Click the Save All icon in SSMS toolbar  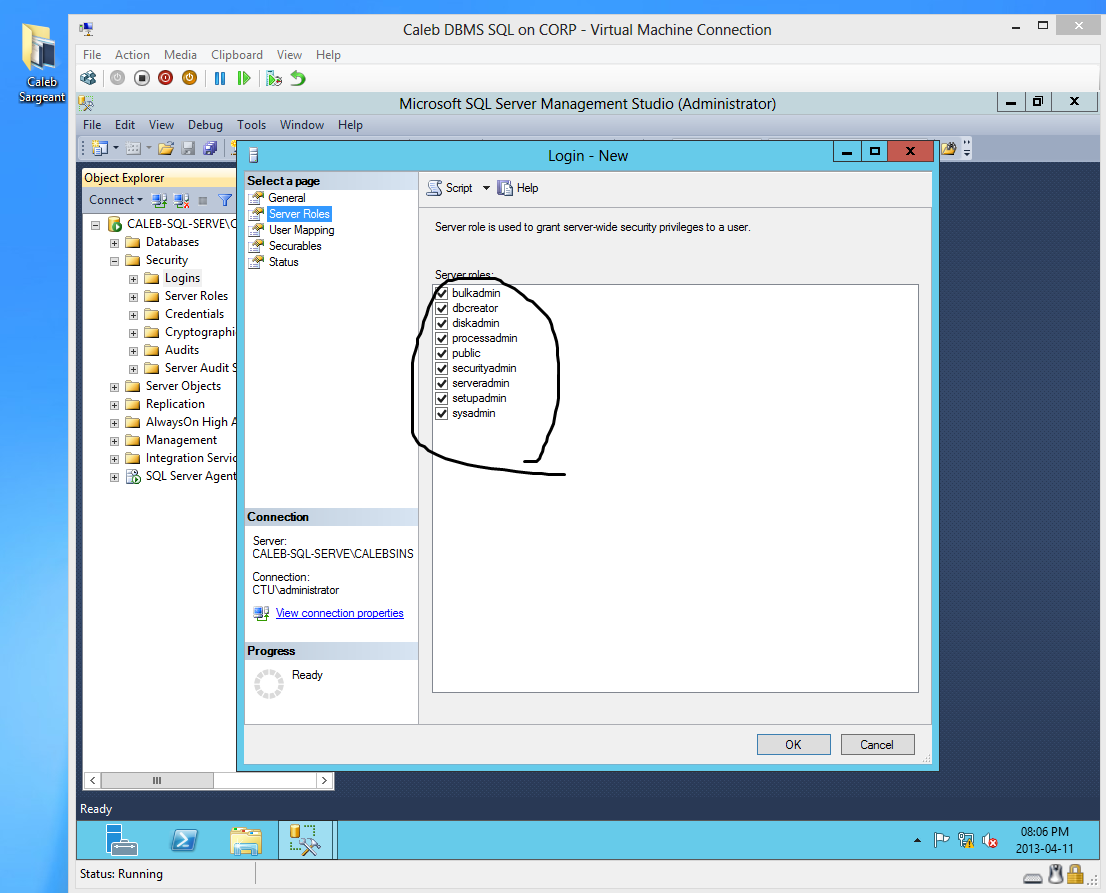(x=210, y=148)
